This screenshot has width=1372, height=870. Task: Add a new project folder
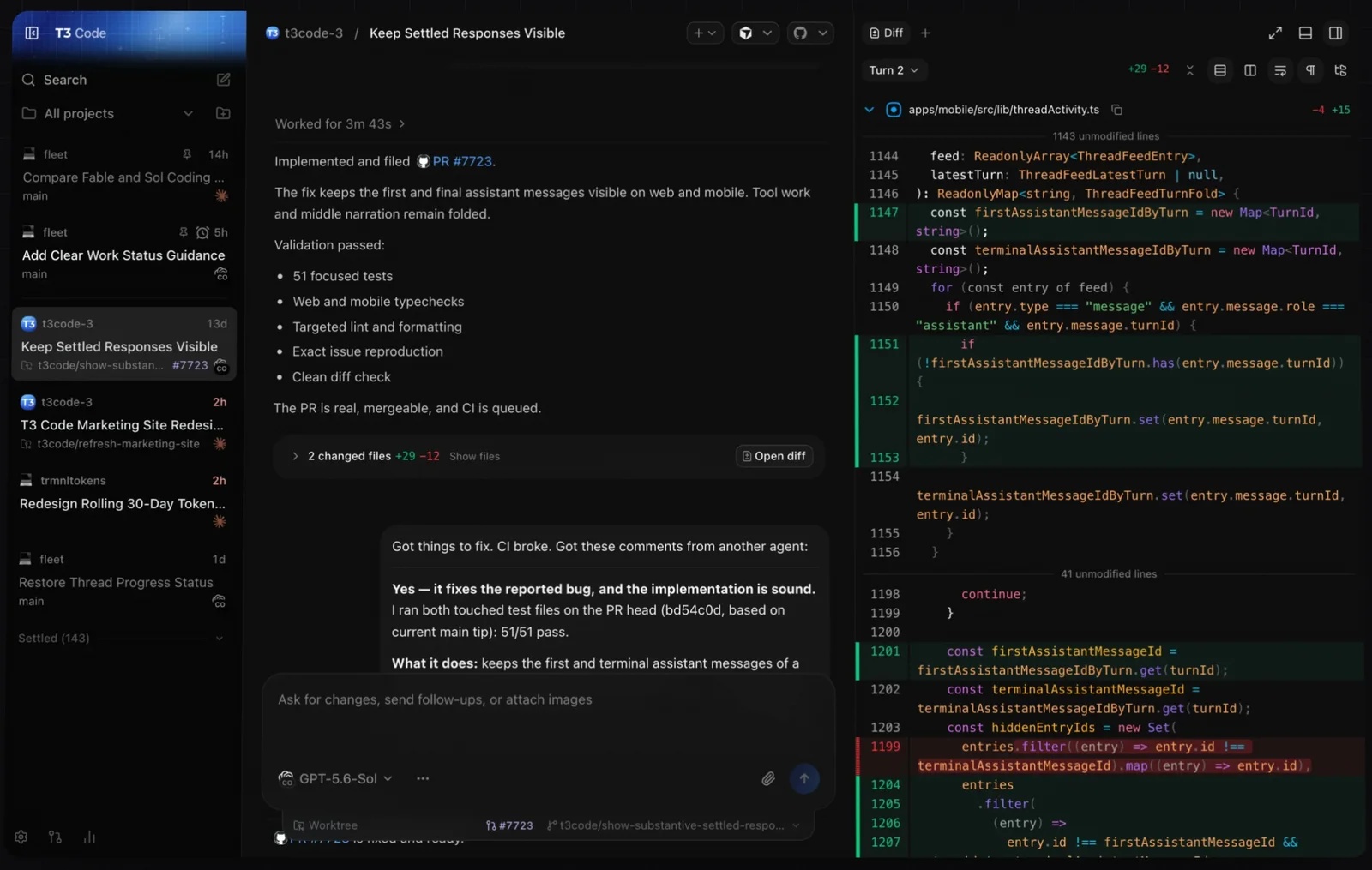(223, 113)
